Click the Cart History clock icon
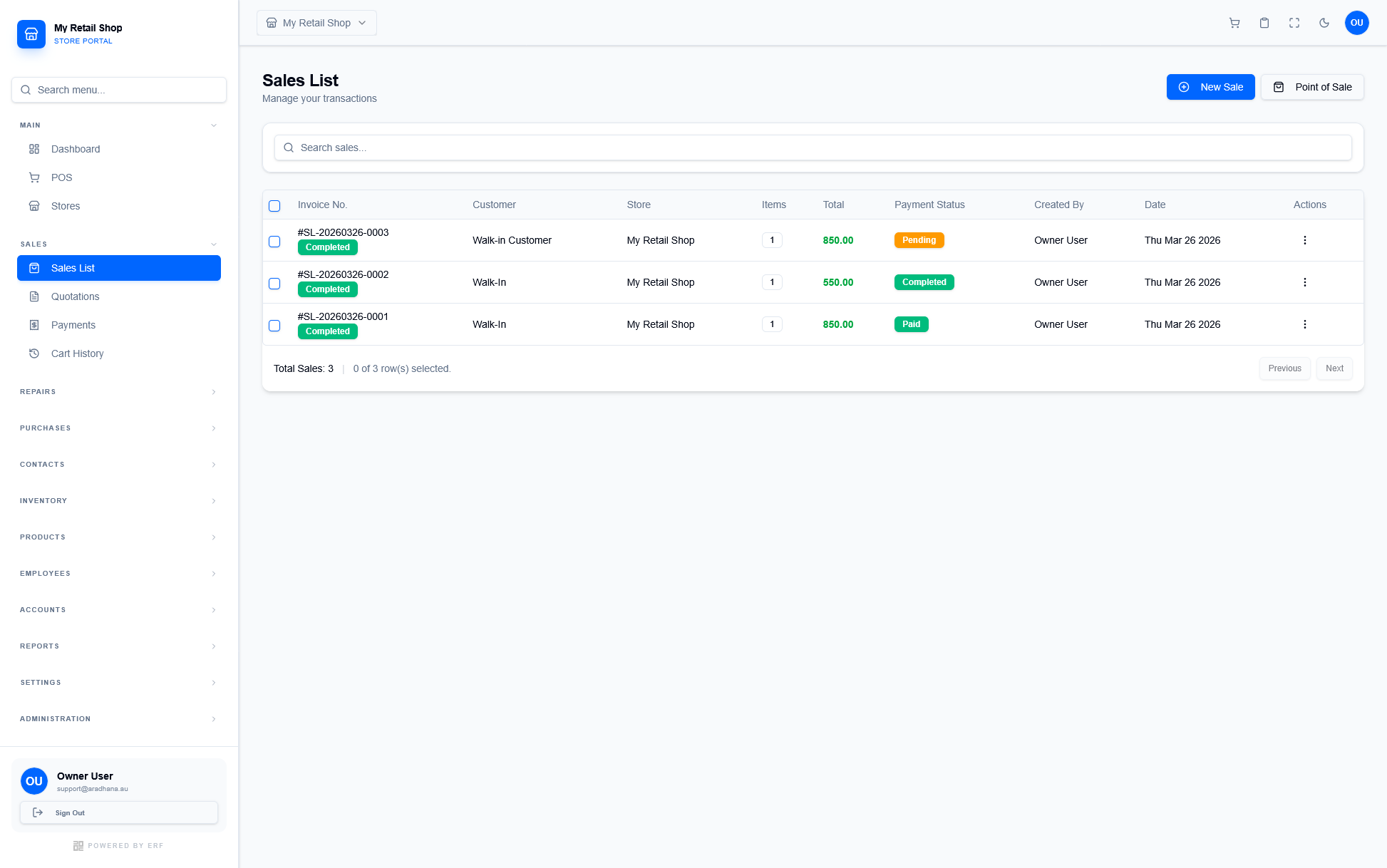The width and height of the screenshot is (1387, 868). pos(34,353)
